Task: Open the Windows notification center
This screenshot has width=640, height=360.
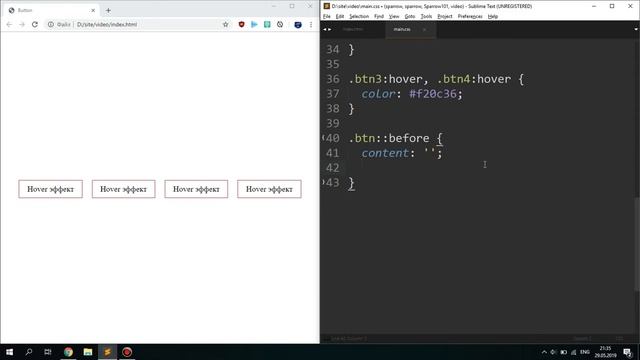Action: 628,352
